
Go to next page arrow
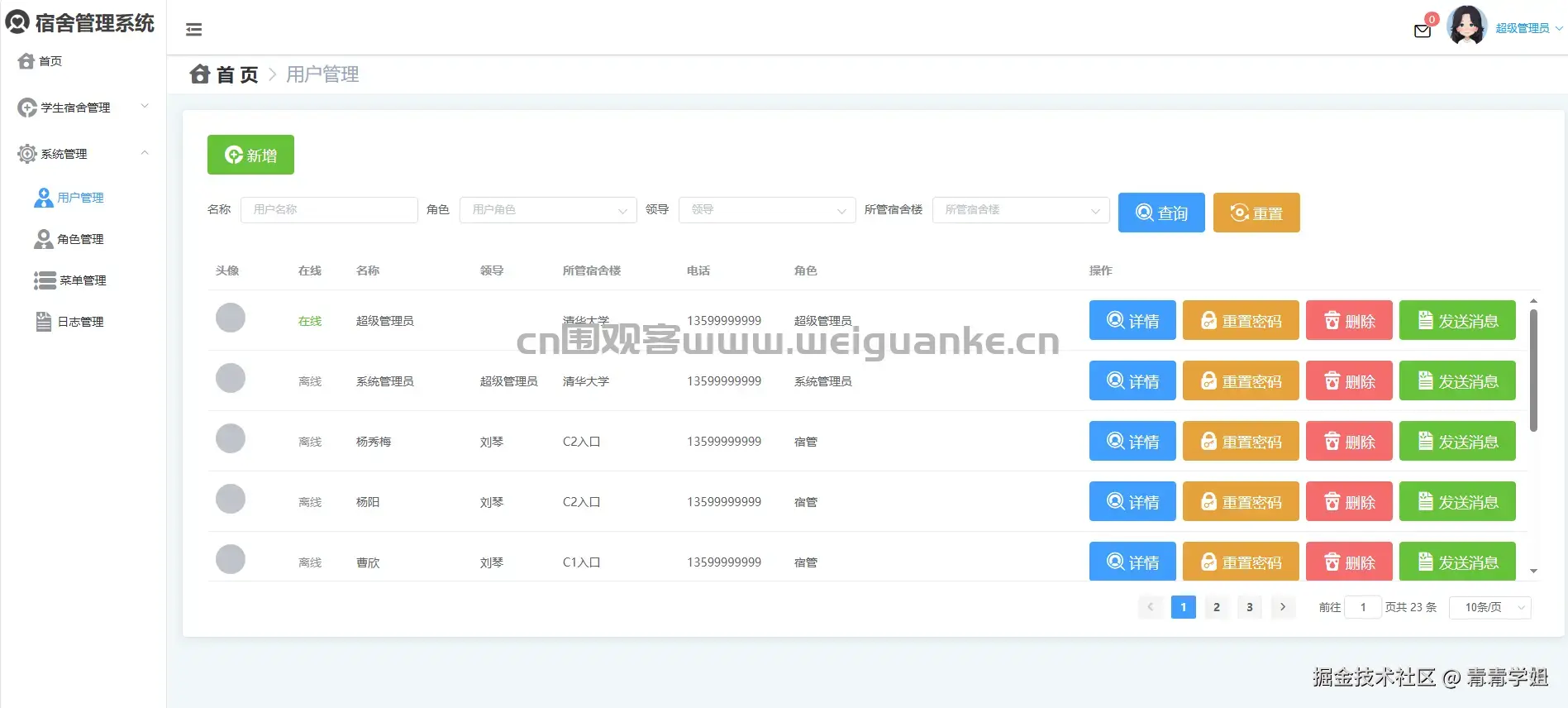pyautogui.click(x=1283, y=607)
